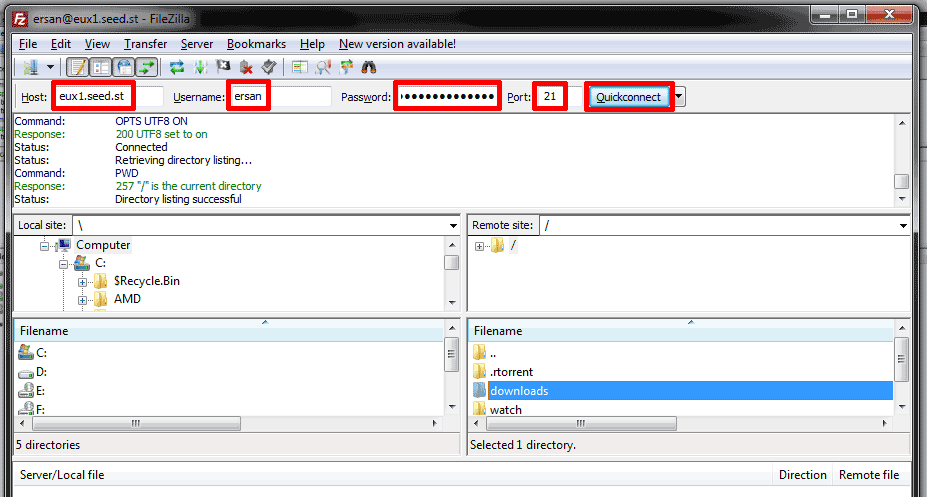Viewport: 927px width, 497px height.
Task: Sort local files by Filename header
Action: 229,331
